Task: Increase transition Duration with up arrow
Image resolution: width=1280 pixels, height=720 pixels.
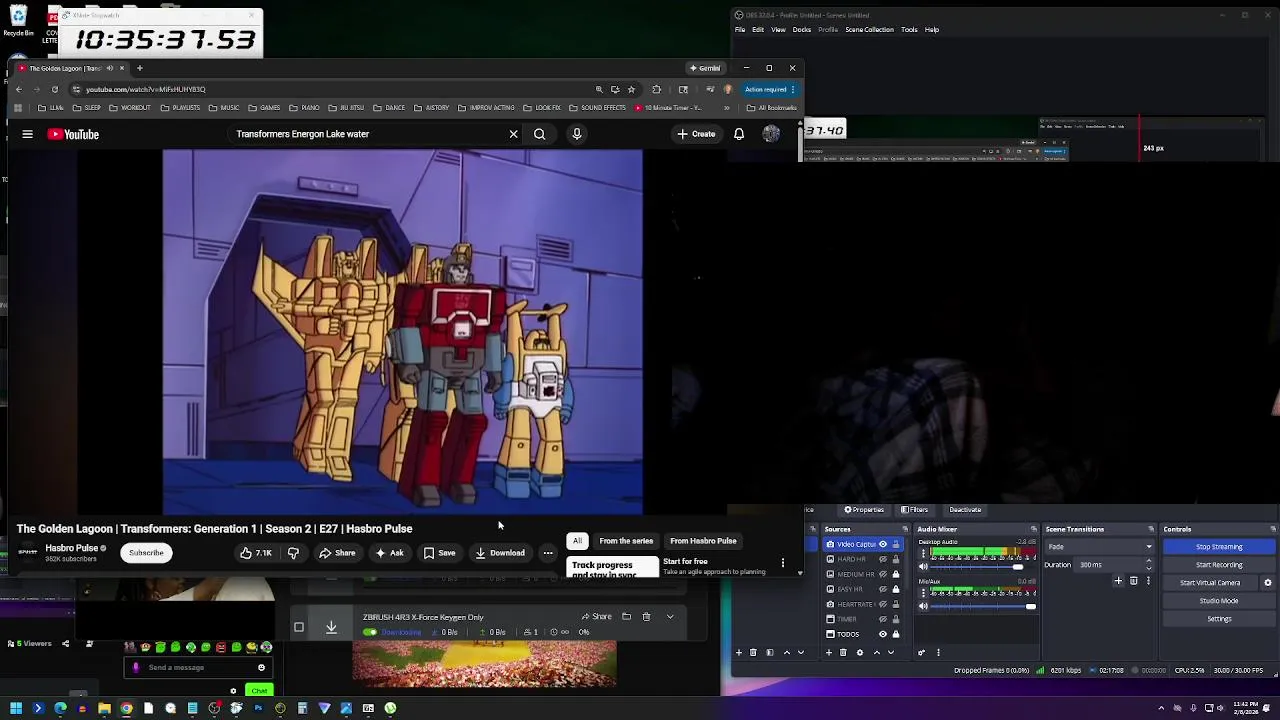Action: point(1149,560)
